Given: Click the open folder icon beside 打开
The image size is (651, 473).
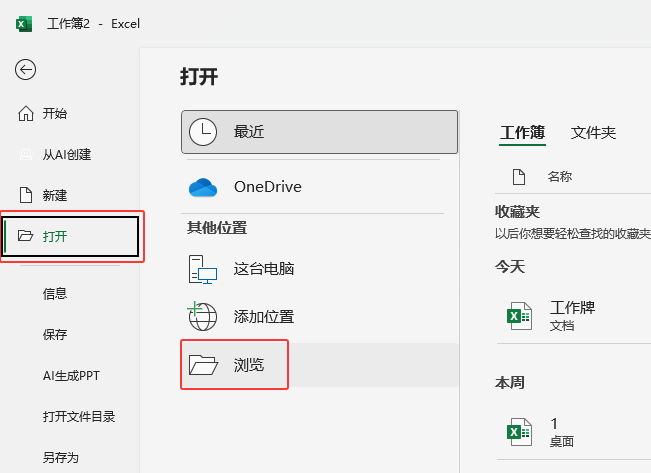Looking at the screenshot, I should pos(25,236).
